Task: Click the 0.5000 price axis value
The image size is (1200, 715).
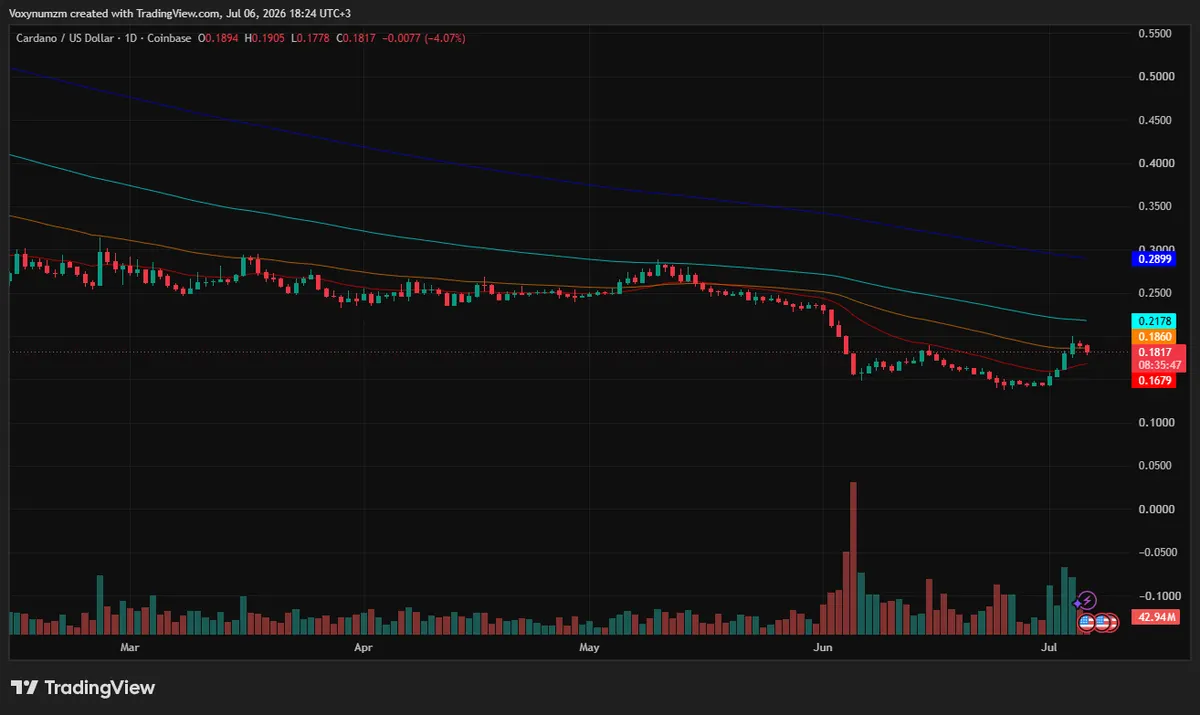Action: (1155, 77)
